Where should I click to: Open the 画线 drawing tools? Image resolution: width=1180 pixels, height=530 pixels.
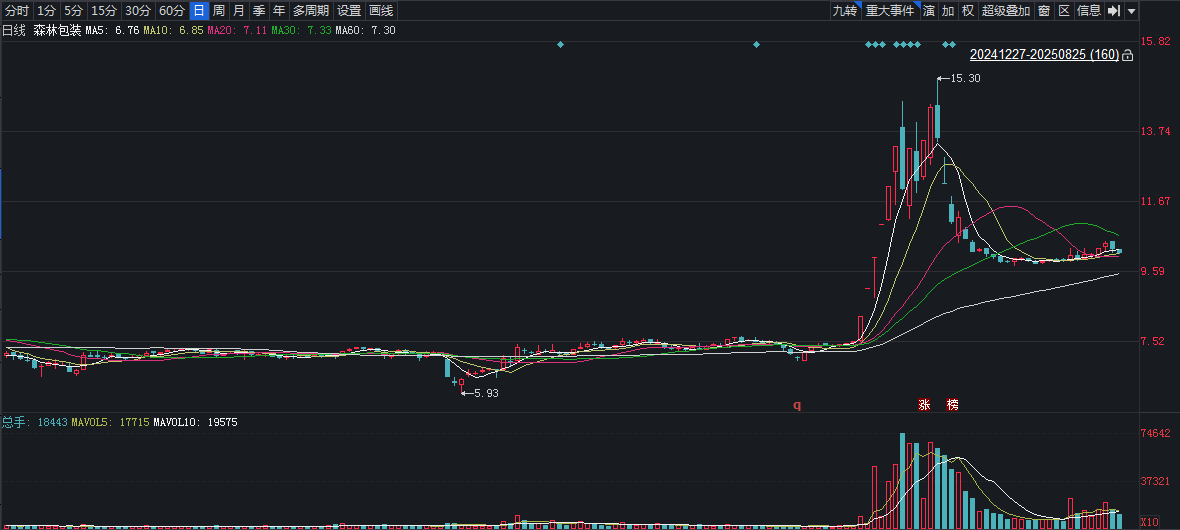[x=382, y=11]
